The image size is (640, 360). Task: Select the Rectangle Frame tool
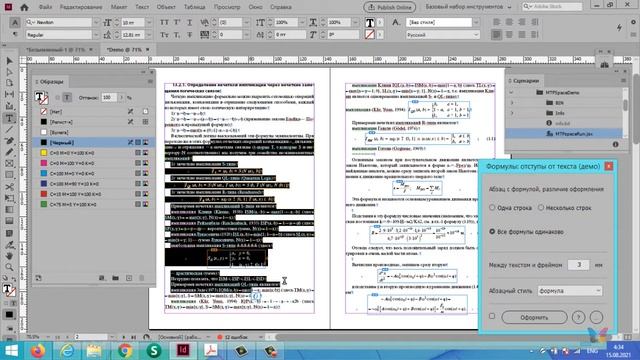[9, 164]
